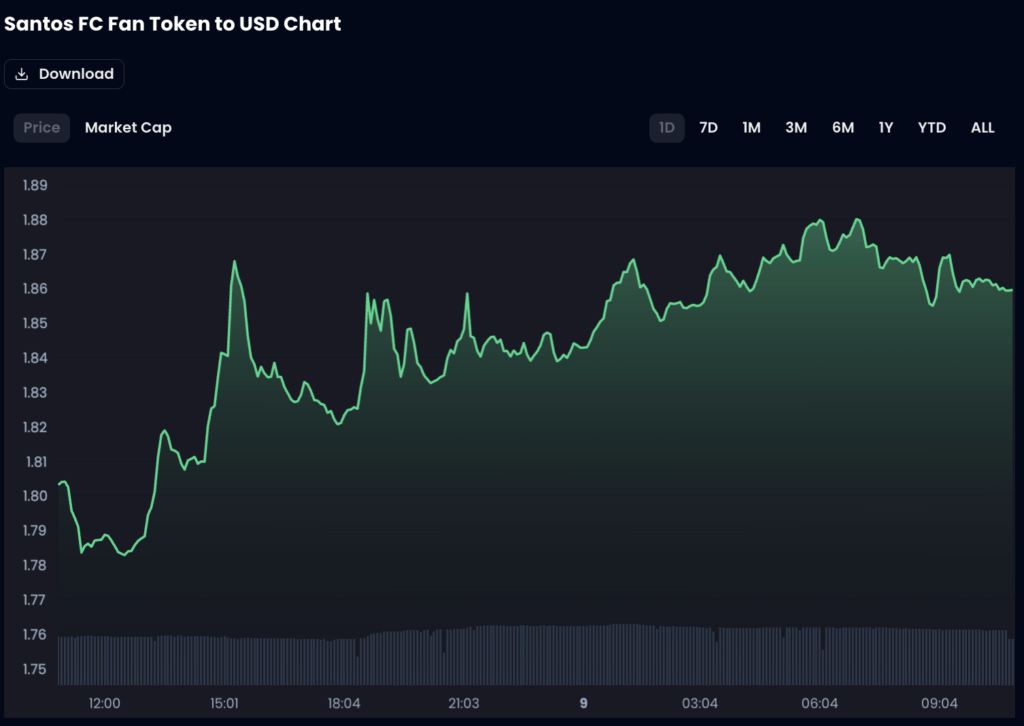Pick the YTD range button
This screenshot has width=1024, height=726.
[x=932, y=128]
